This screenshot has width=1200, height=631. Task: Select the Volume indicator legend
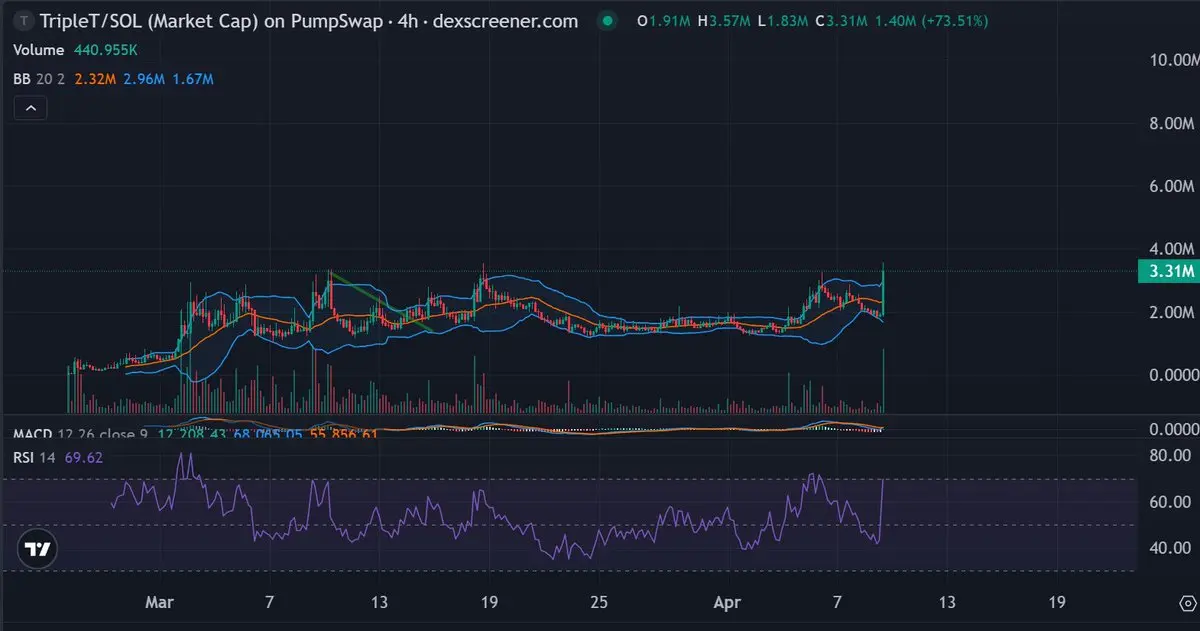pyautogui.click(x=38, y=50)
